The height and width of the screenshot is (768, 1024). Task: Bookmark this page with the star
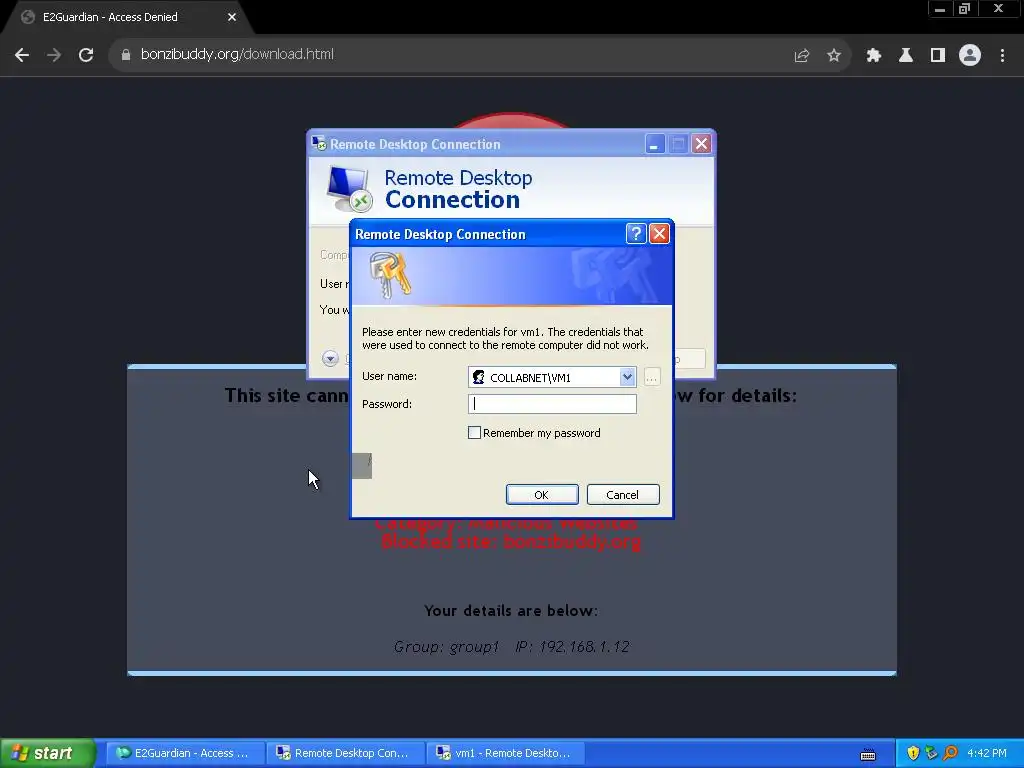pos(834,56)
